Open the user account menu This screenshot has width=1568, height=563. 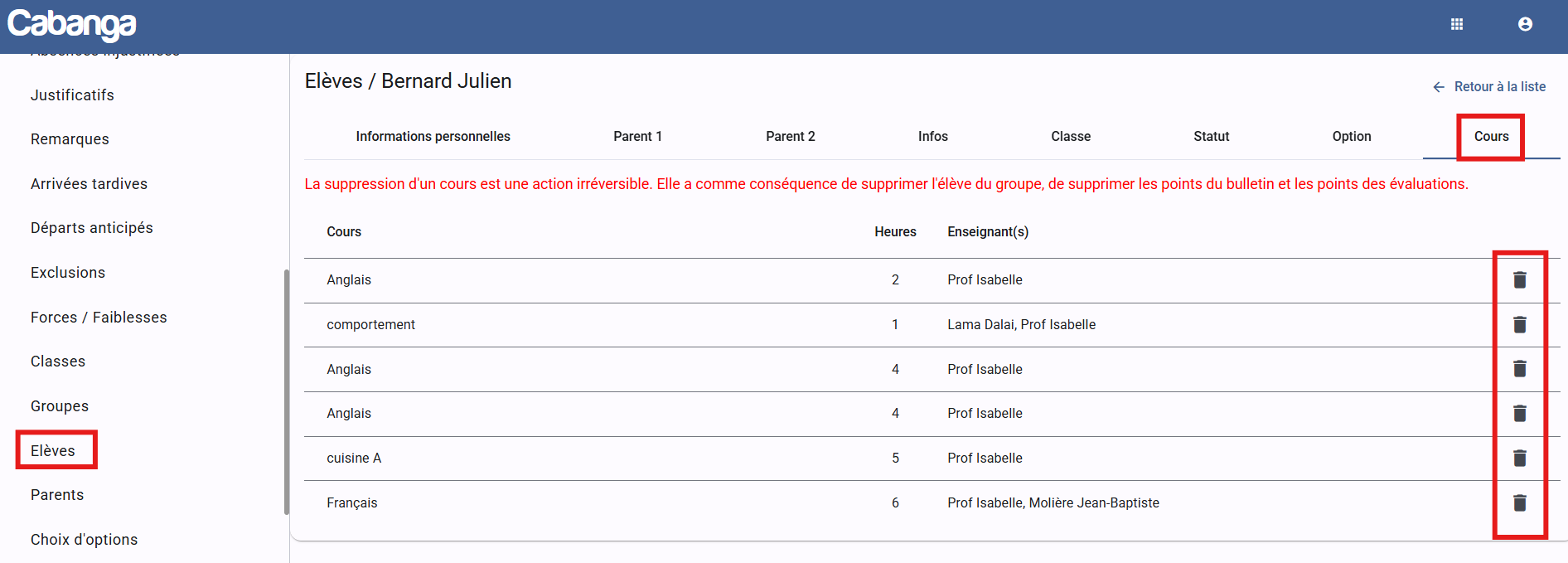pos(1524,25)
